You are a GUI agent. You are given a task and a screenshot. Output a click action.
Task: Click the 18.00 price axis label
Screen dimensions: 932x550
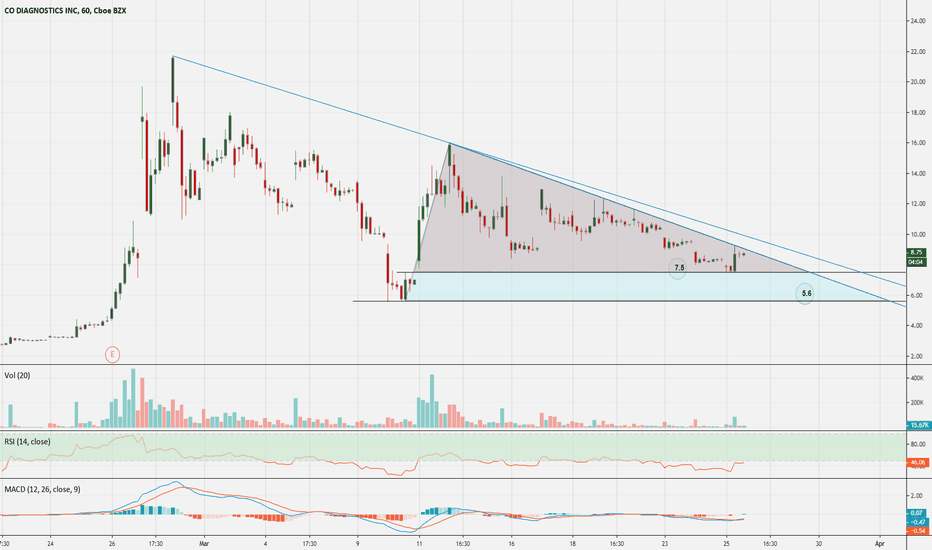tap(918, 112)
